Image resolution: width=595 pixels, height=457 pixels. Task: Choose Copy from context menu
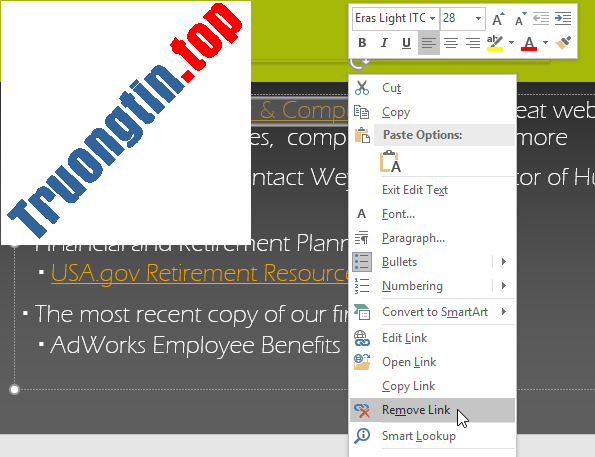pos(396,112)
